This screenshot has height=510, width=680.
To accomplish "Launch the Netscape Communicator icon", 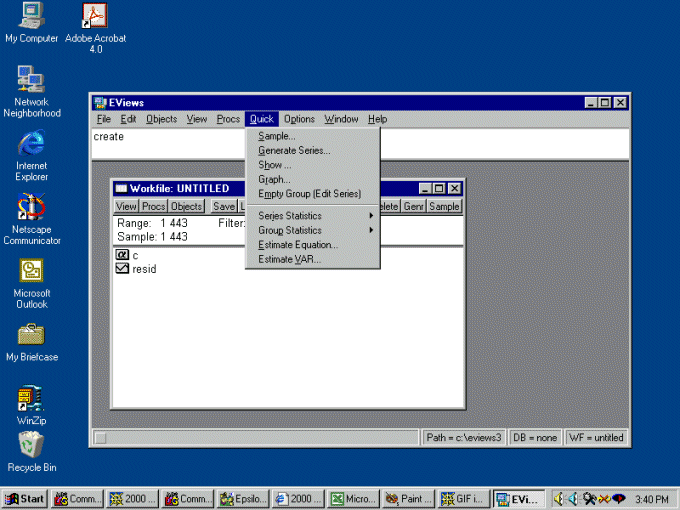I will (31, 207).
